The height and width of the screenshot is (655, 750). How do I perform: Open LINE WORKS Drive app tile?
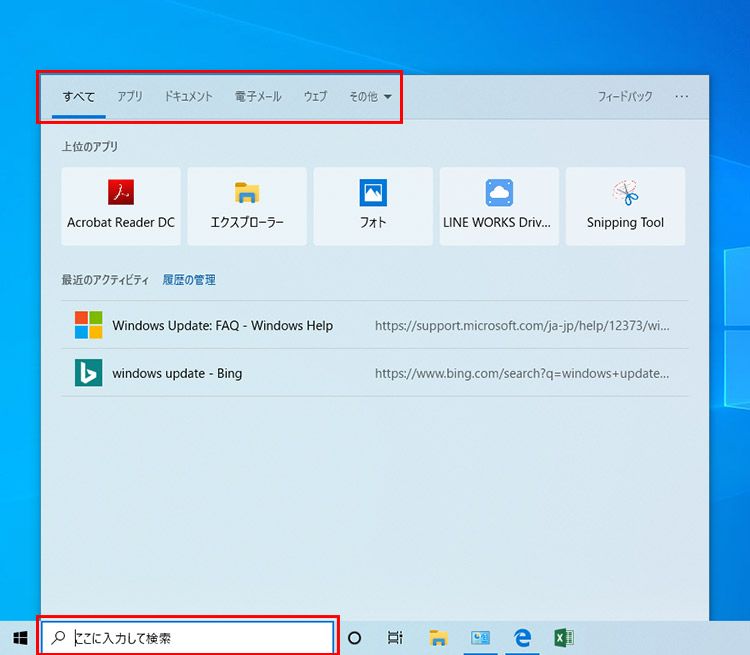pyautogui.click(x=498, y=206)
